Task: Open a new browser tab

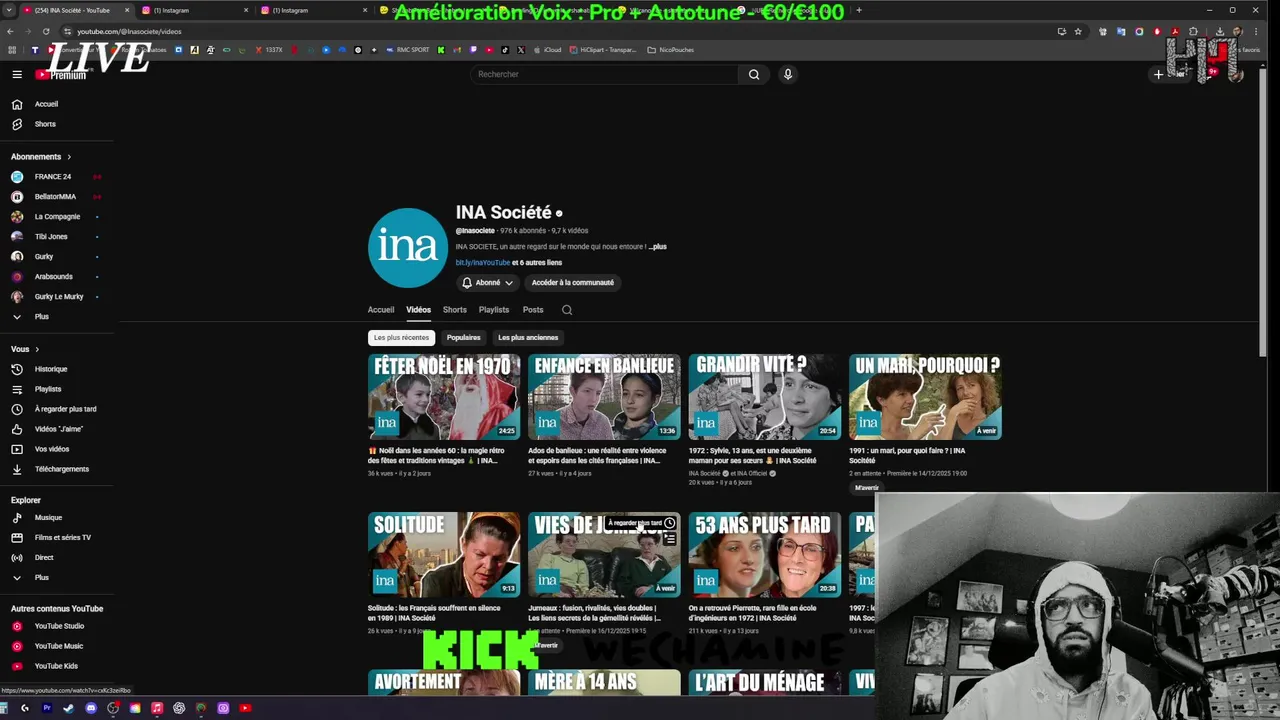Action: click(x=859, y=10)
